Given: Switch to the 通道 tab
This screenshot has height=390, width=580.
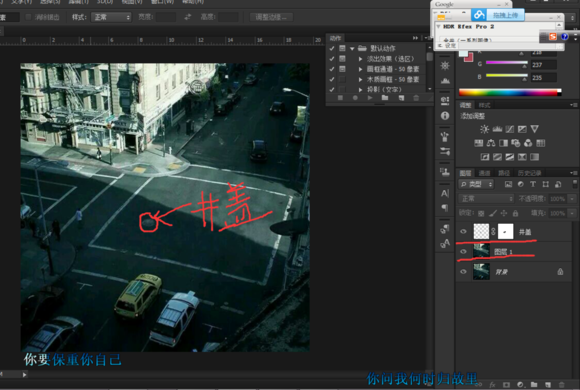Looking at the screenshot, I should pos(484,173).
